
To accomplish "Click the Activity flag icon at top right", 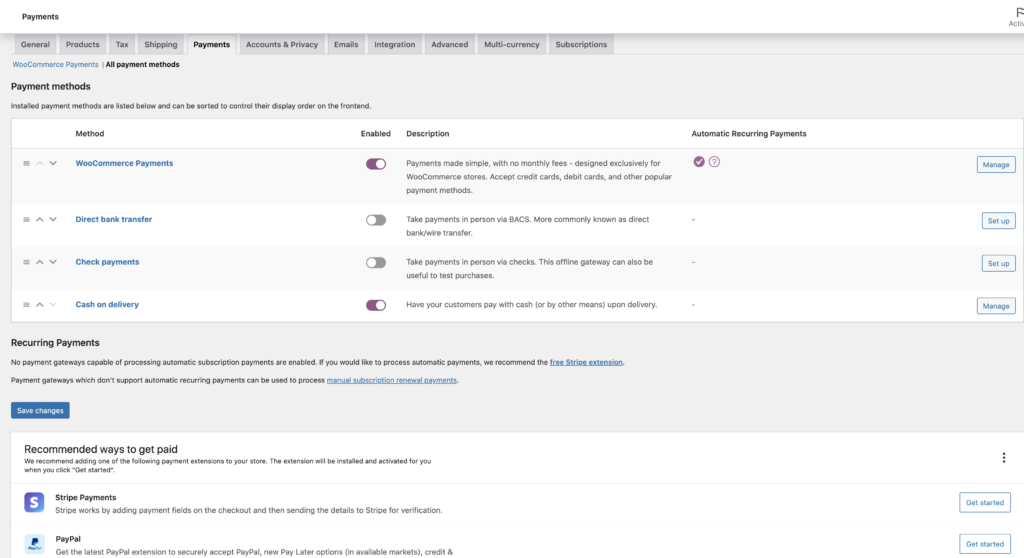I will coord(1018,12).
